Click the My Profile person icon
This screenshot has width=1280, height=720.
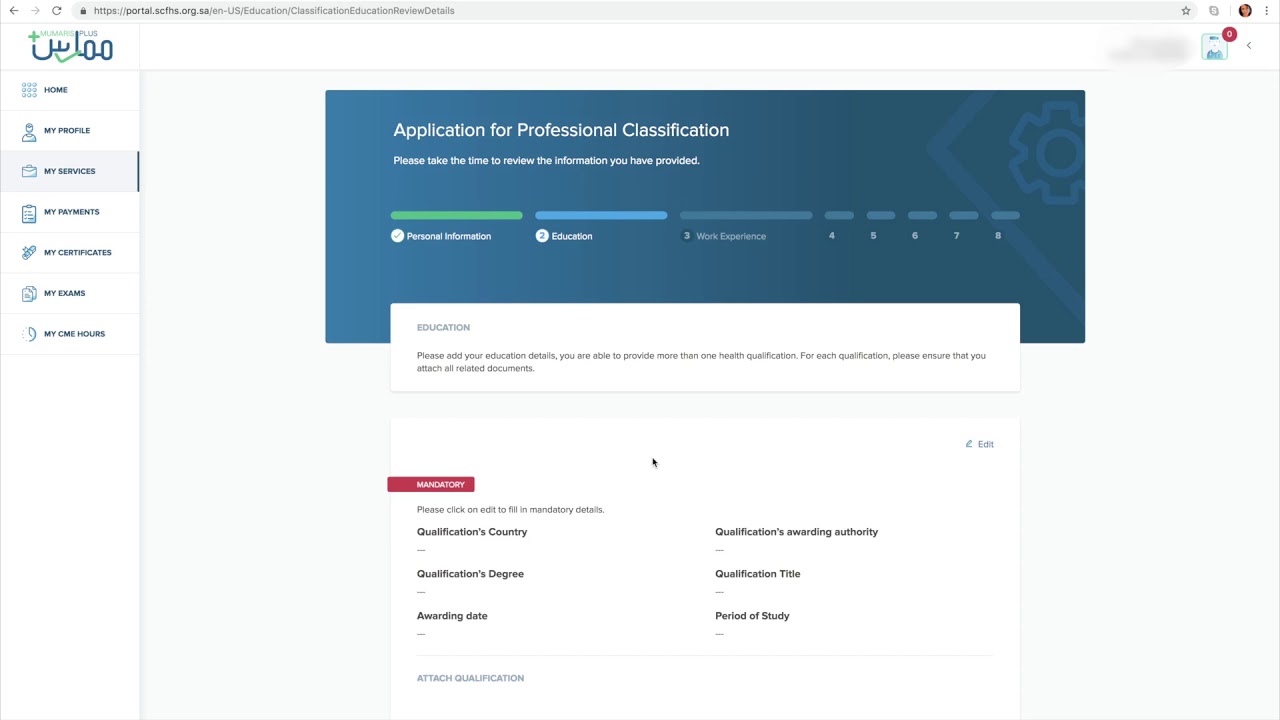[x=29, y=131]
